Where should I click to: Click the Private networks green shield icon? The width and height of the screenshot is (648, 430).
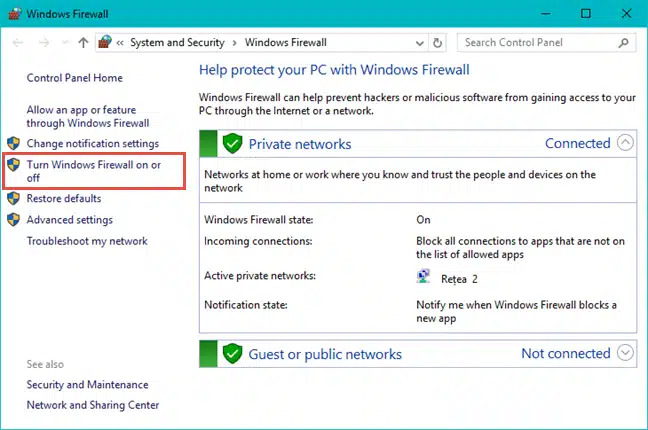(x=232, y=143)
